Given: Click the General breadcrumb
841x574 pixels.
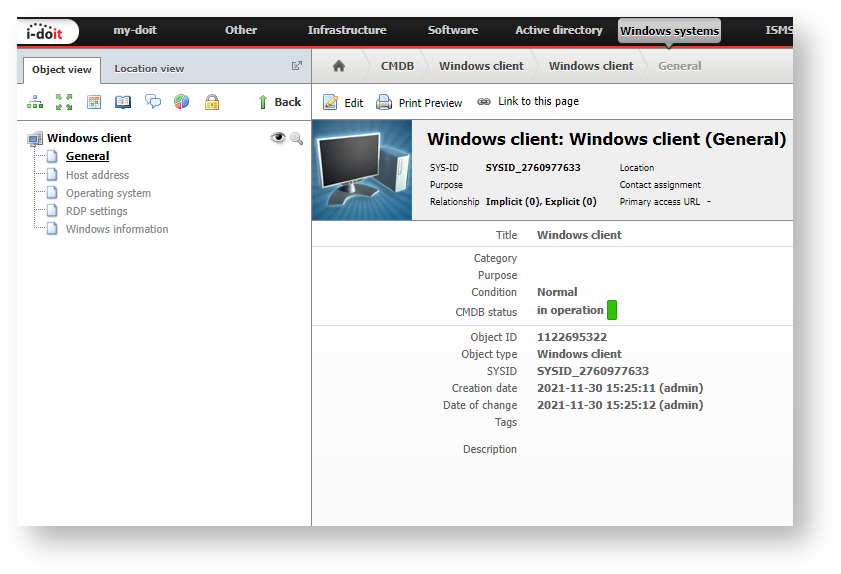Looking at the screenshot, I should click(680, 66).
